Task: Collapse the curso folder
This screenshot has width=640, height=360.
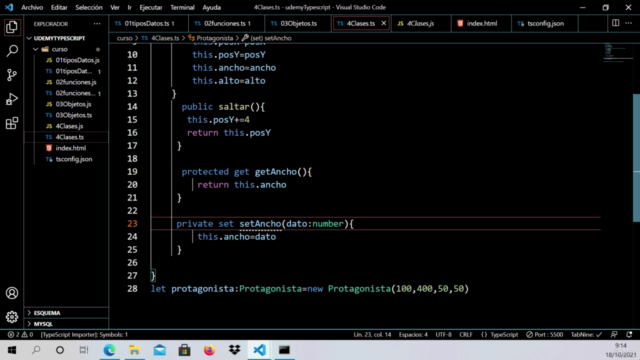Action: [x=60, y=49]
